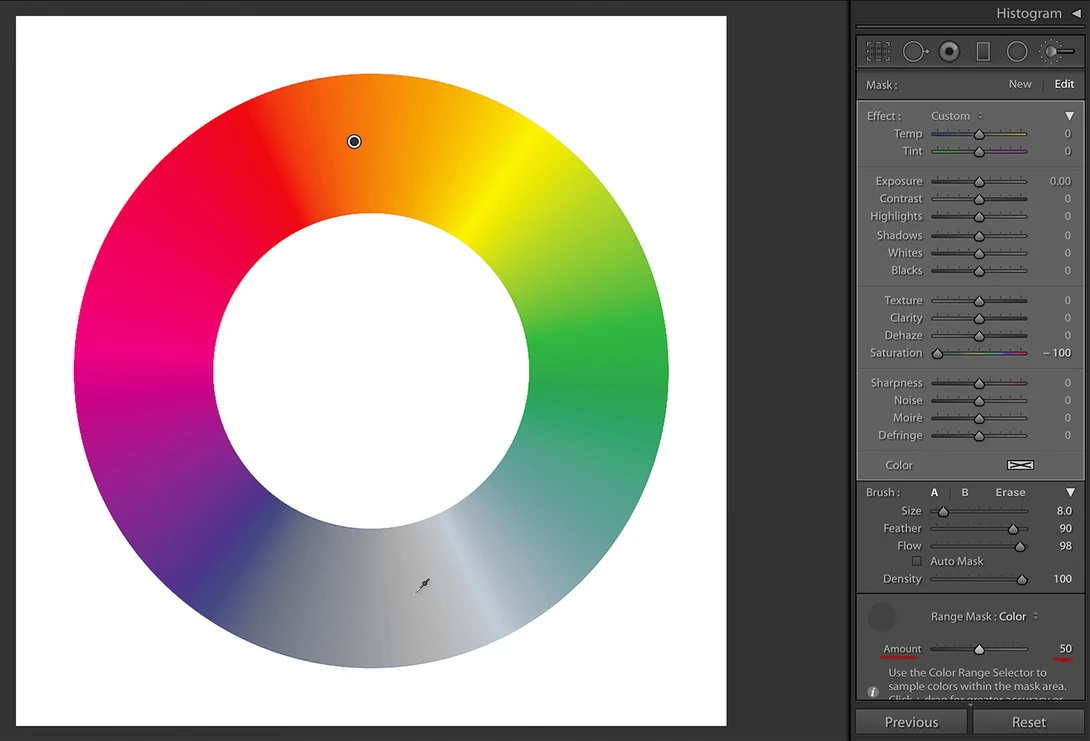Click the Previous button
The width and height of the screenshot is (1090, 741).
(911, 722)
